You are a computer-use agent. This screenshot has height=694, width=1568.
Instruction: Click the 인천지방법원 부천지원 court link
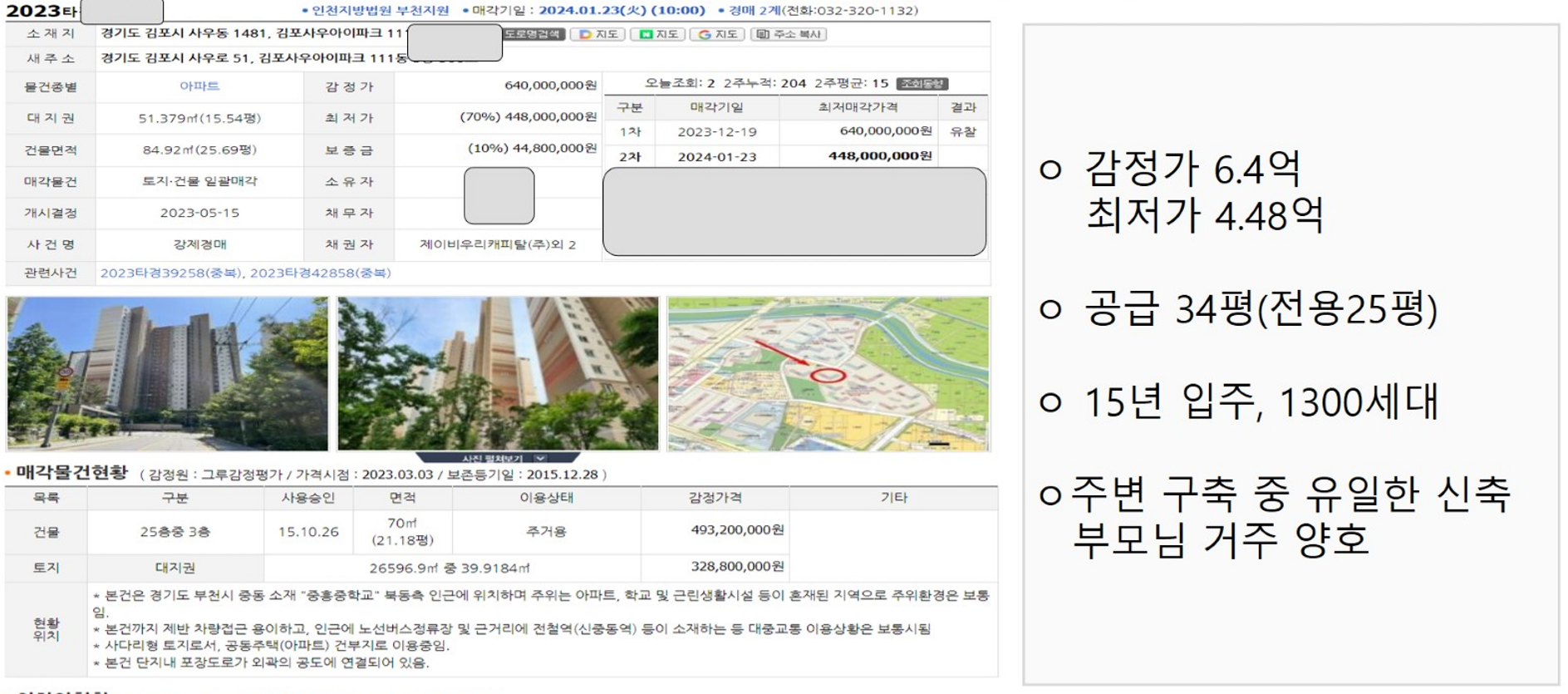tap(380, 10)
